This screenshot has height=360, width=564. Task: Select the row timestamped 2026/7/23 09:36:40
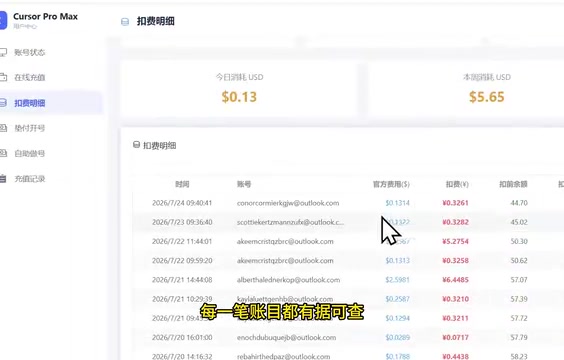coord(348,222)
